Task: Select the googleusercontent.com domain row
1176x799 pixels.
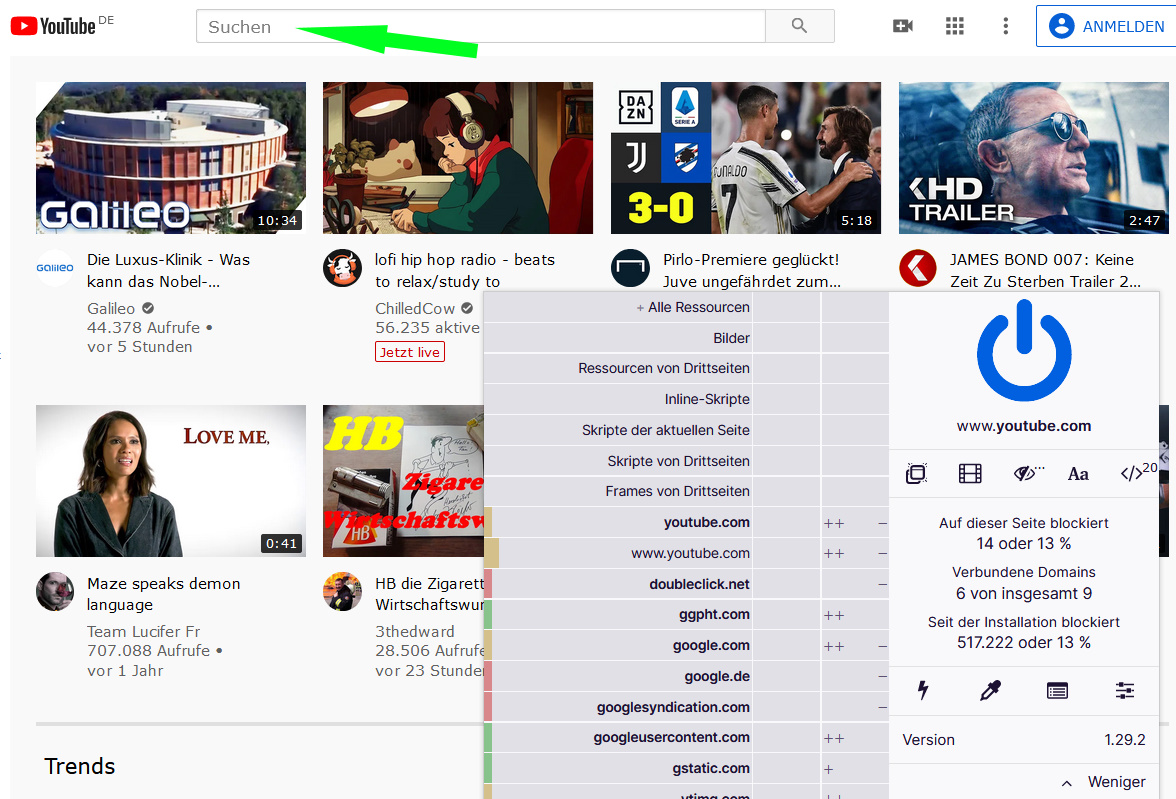Action: 617,737
